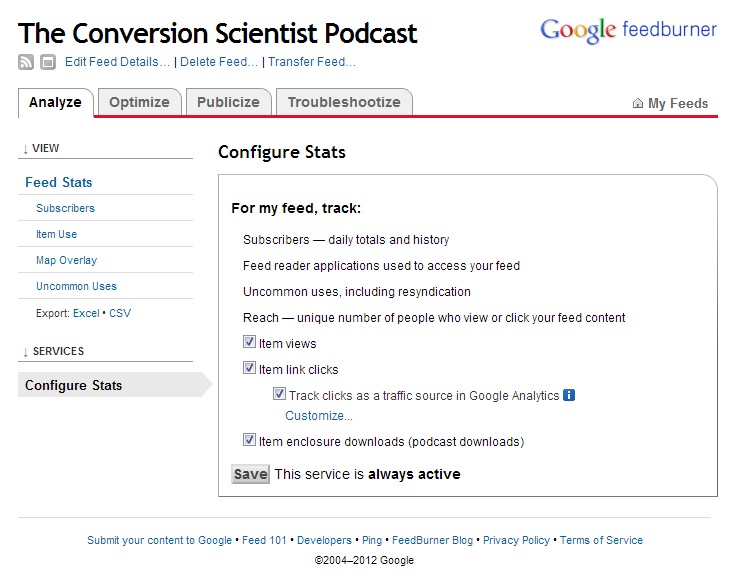
Task: Click the Configure Stats page heading
Action: [282, 152]
